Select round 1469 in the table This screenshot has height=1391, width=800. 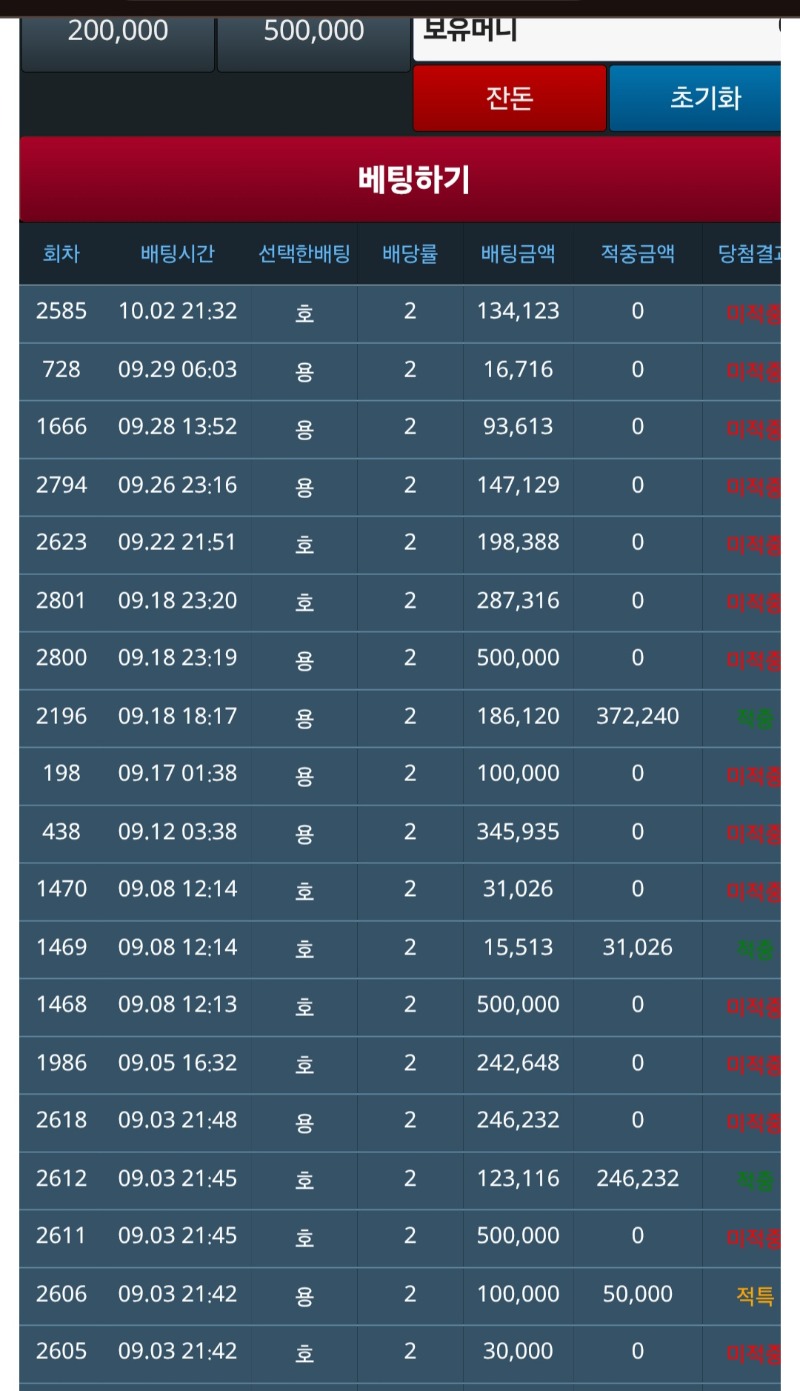click(61, 947)
